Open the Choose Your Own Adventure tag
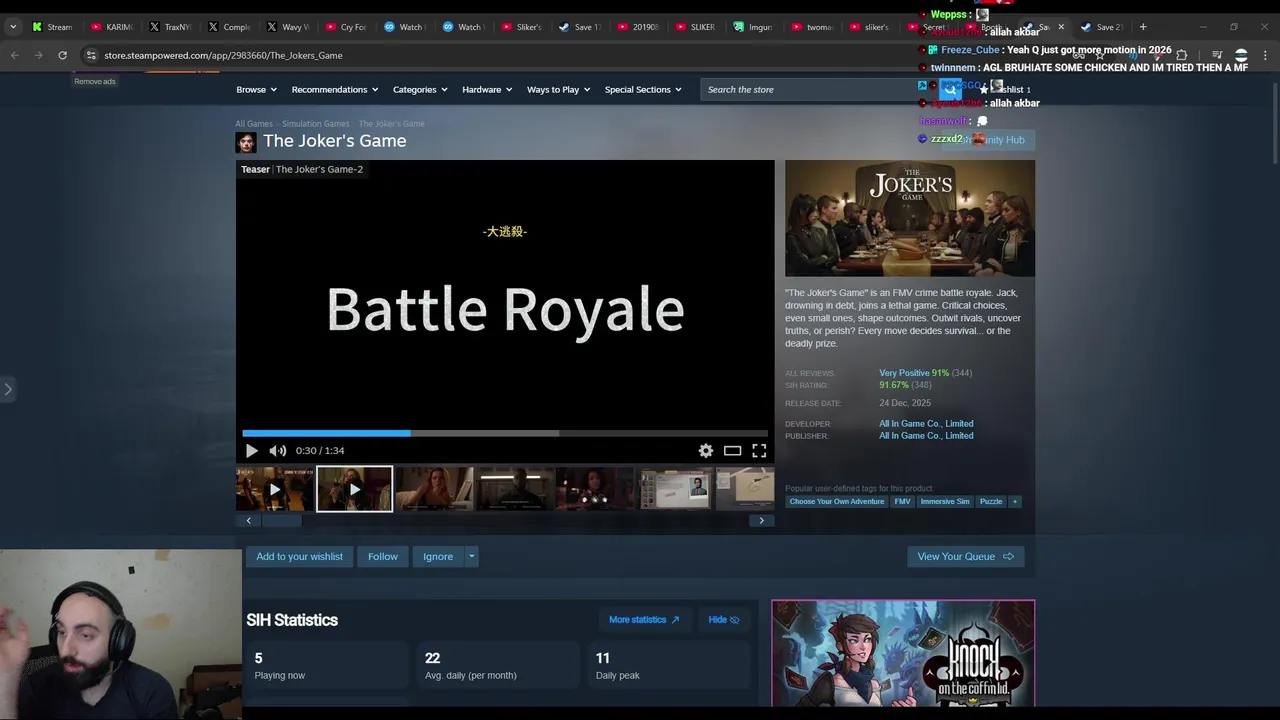This screenshot has height=720, width=1280. pyautogui.click(x=837, y=502)
